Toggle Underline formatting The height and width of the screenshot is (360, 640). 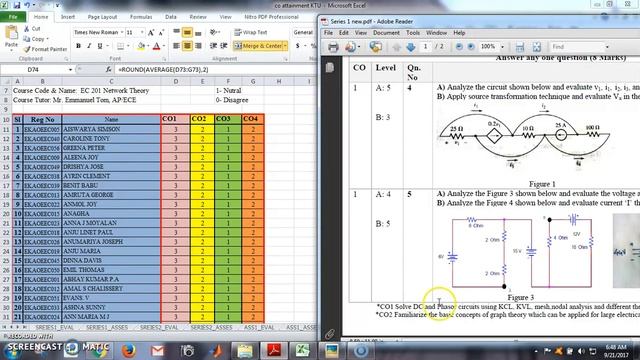coord(100,46)
